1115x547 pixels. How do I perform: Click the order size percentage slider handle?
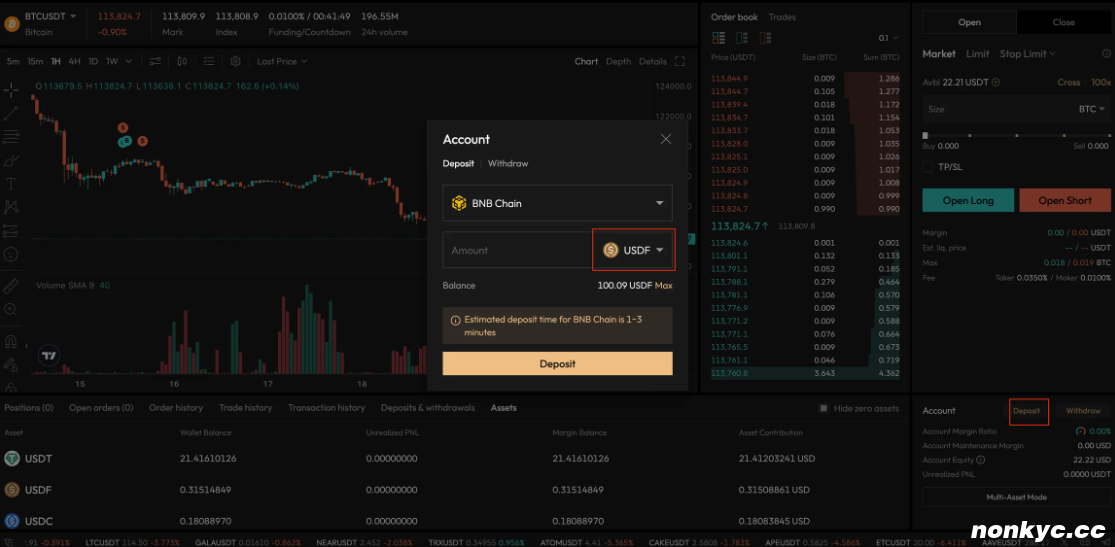[925, 135]
